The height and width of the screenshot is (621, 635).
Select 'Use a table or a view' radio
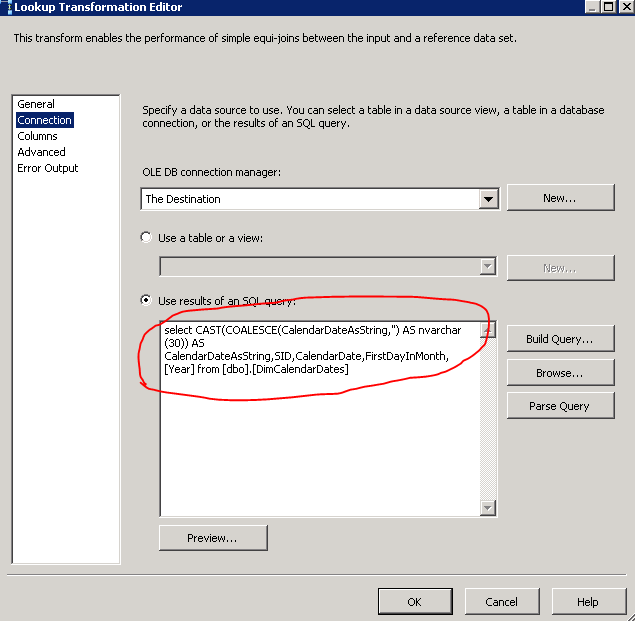[148, 238]
